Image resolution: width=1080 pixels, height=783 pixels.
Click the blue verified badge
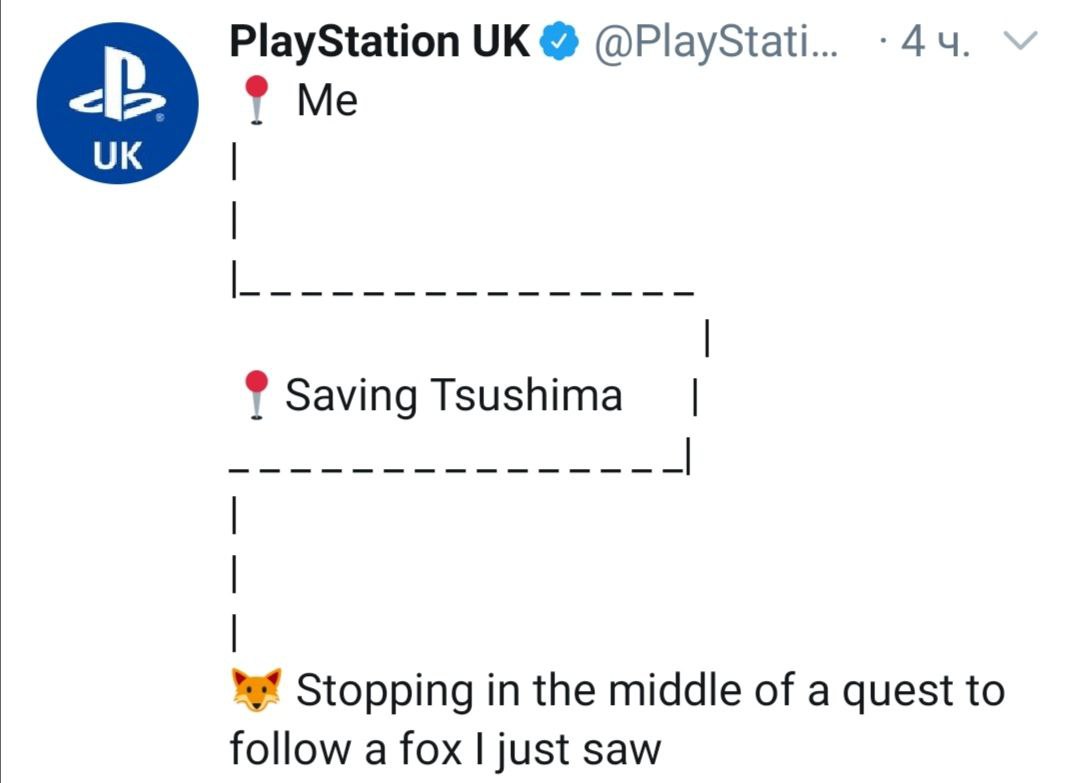[559, 41]
